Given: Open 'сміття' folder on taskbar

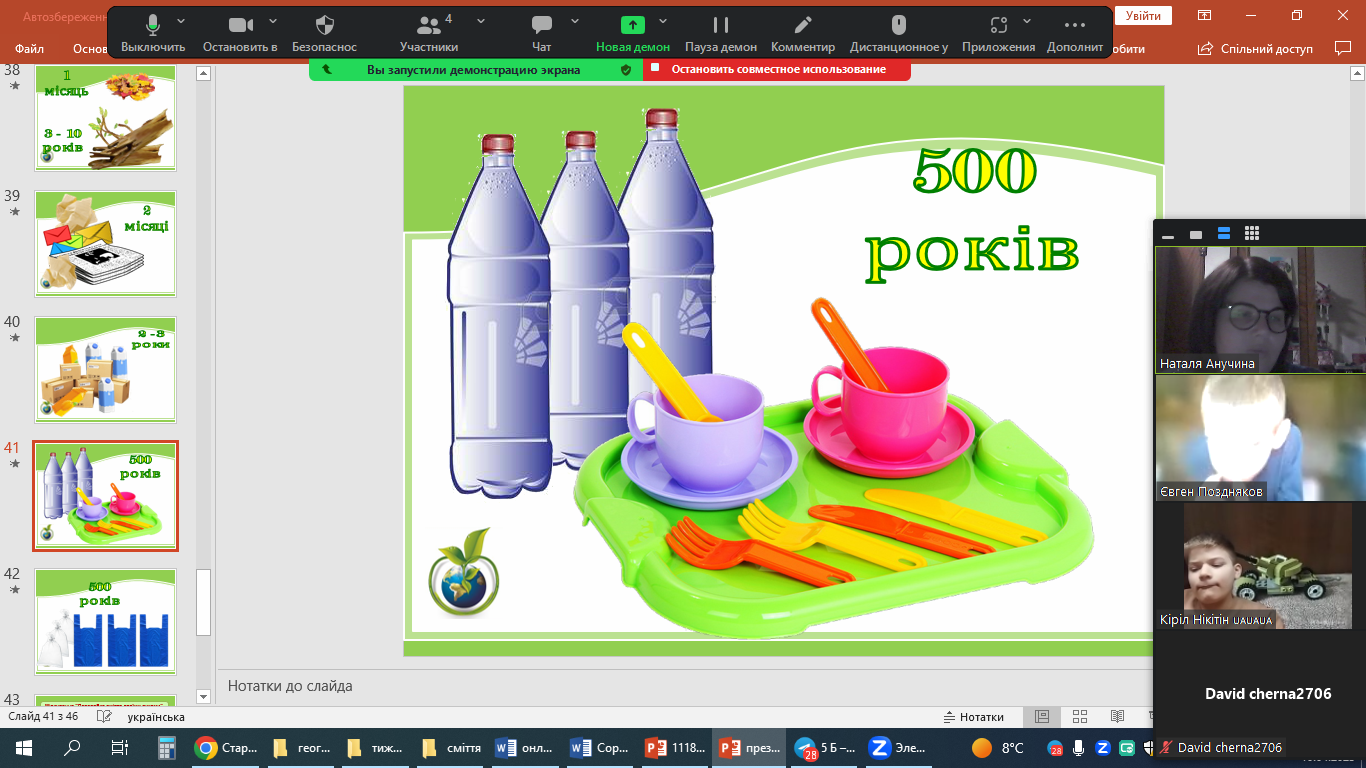Looking at the screenshot, I should (452, 747).
